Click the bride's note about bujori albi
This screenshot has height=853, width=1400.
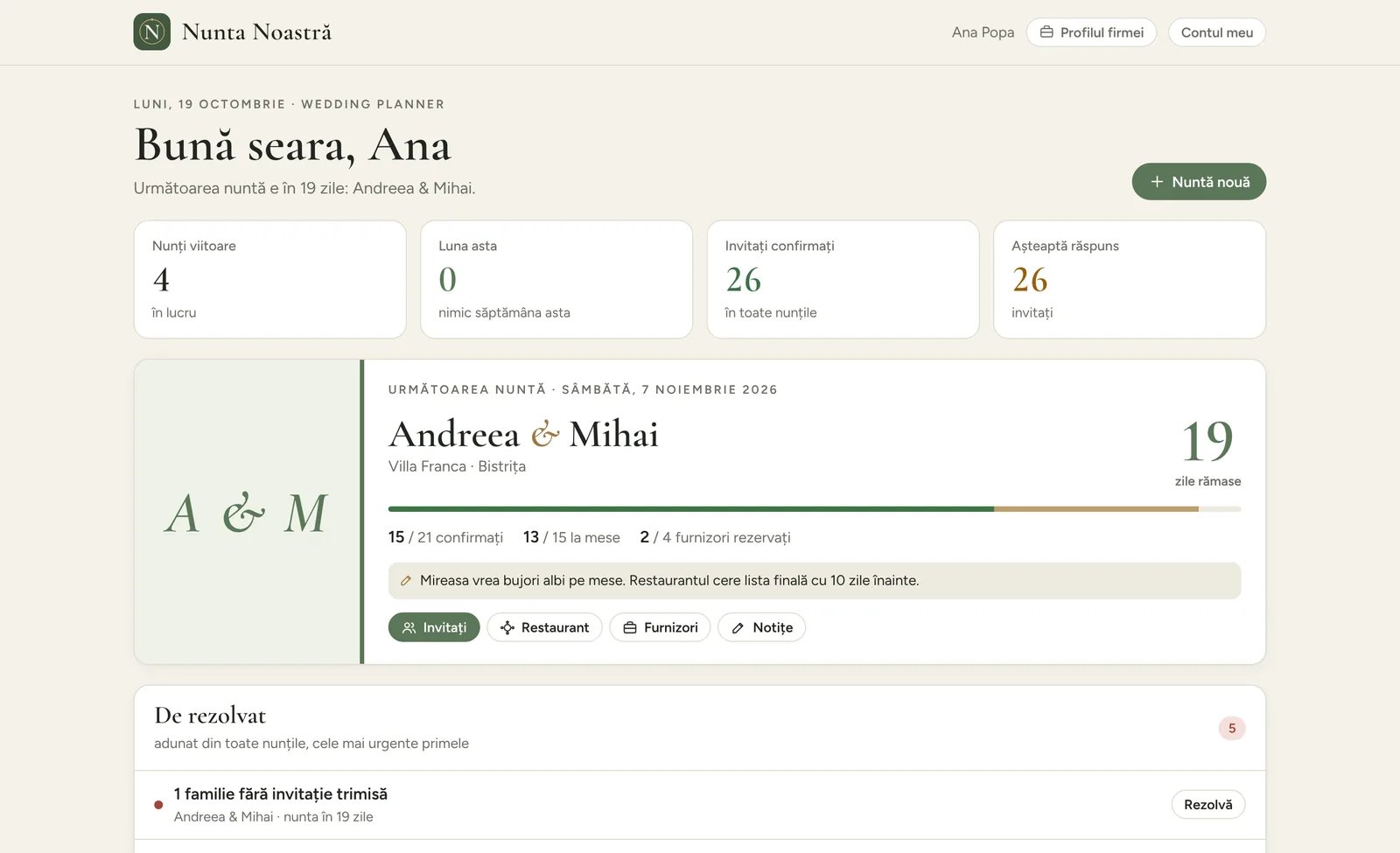coord(815,581)
